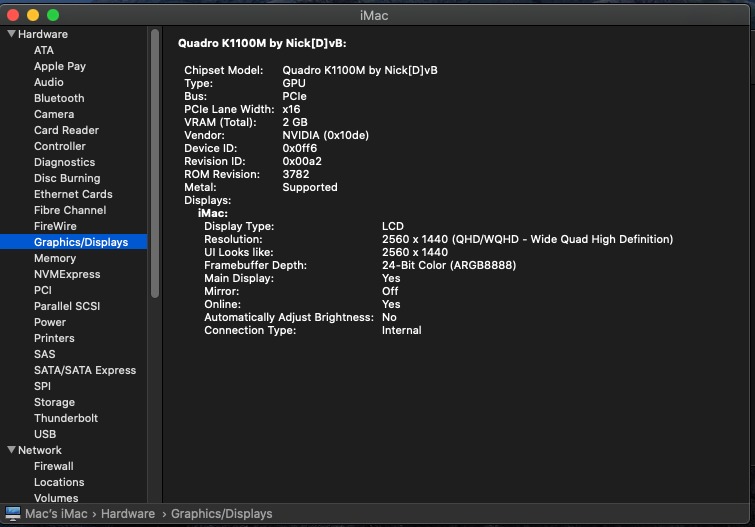755x527 pixels.
Task: Select Printers in the sidebar
Action: coord(54,338)
